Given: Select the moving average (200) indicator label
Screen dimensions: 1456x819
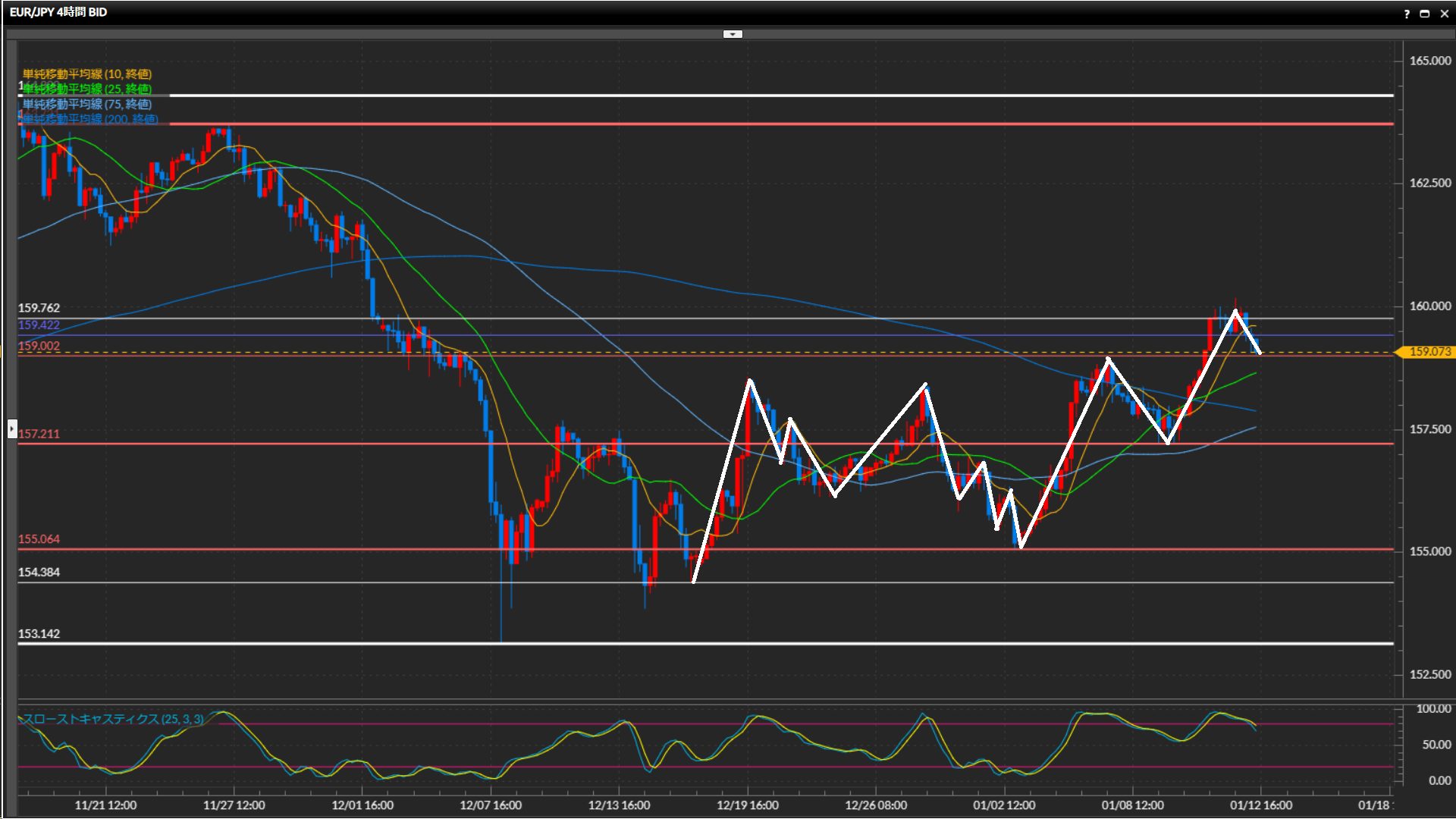Looking at the screenshot, I should [91, 119].
